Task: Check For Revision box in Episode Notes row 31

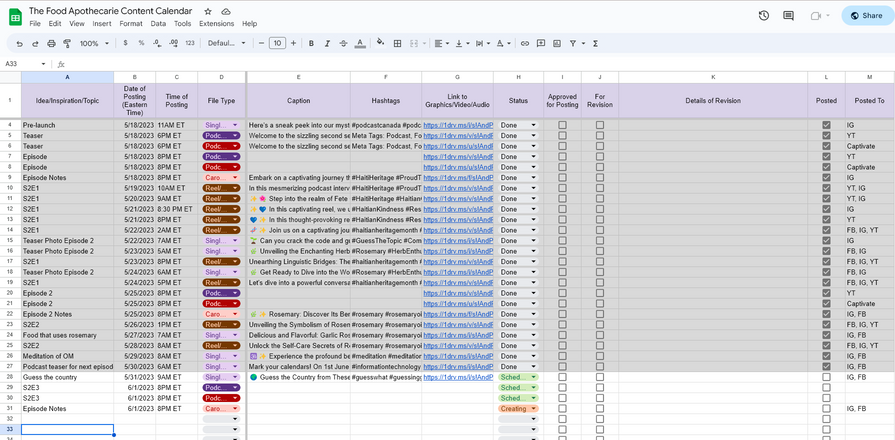Action: 600,408
